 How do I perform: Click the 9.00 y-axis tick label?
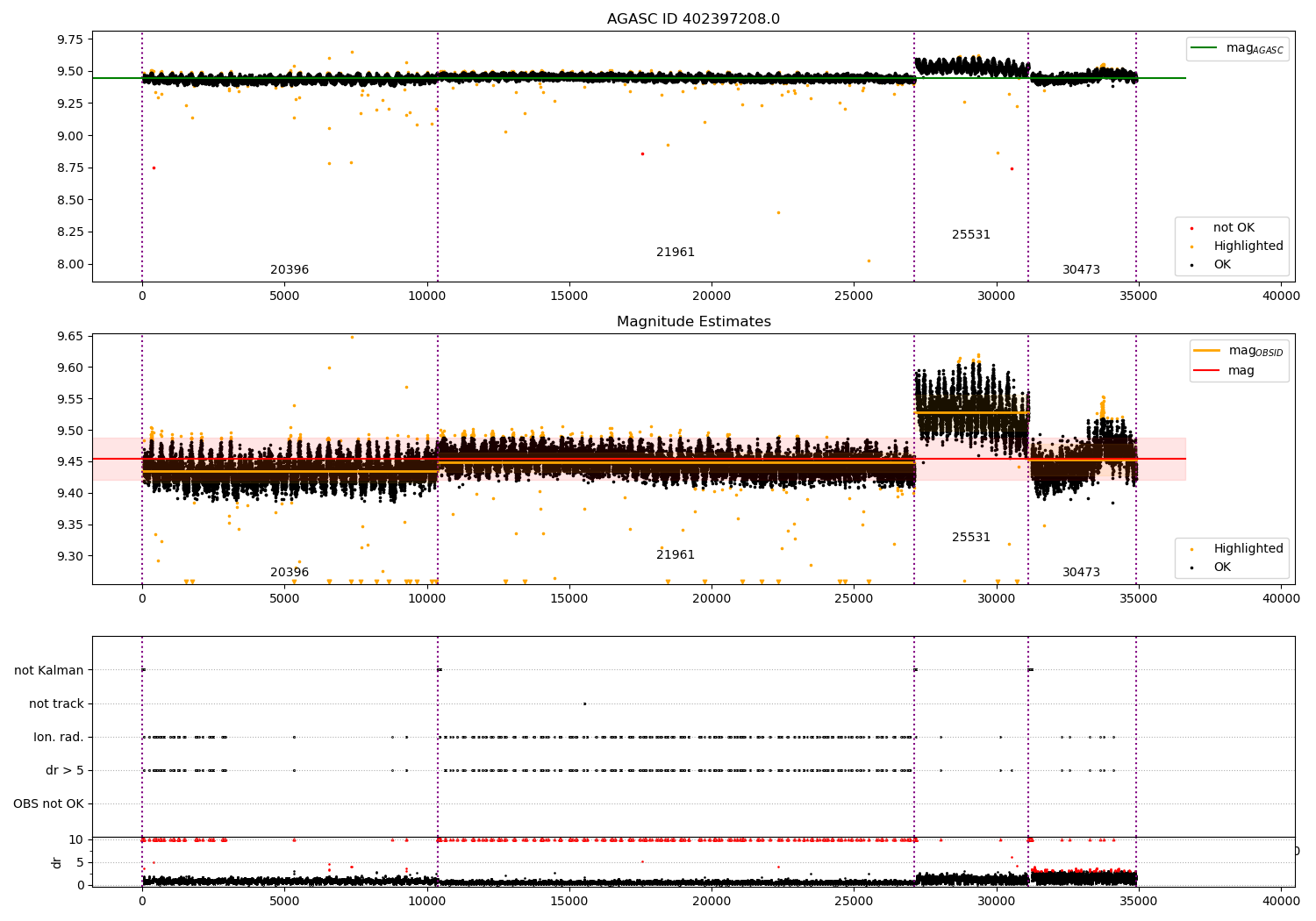pyautogui.click(x=69, y=136)
